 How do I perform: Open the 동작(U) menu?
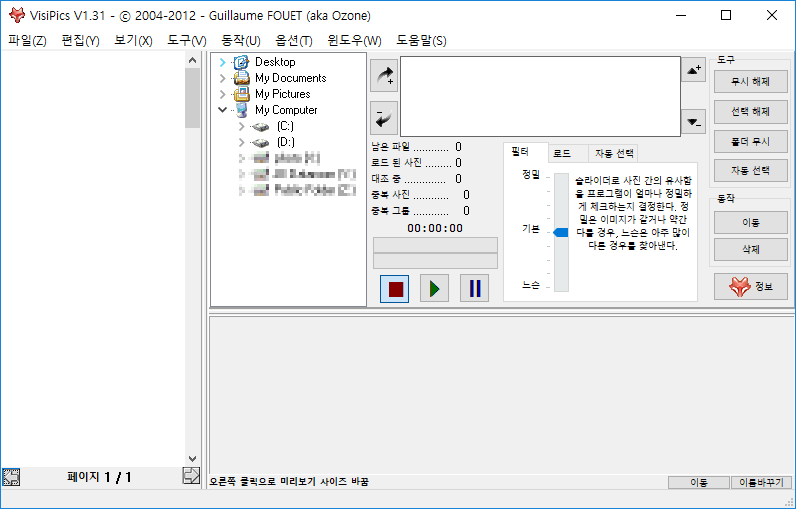point(241,41)
